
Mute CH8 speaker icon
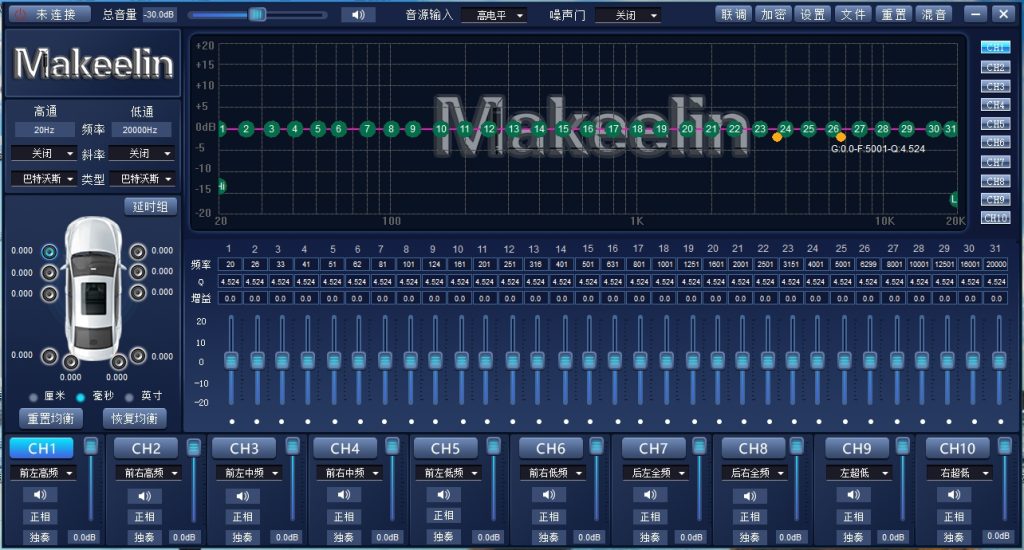click(x=750, y=496)
